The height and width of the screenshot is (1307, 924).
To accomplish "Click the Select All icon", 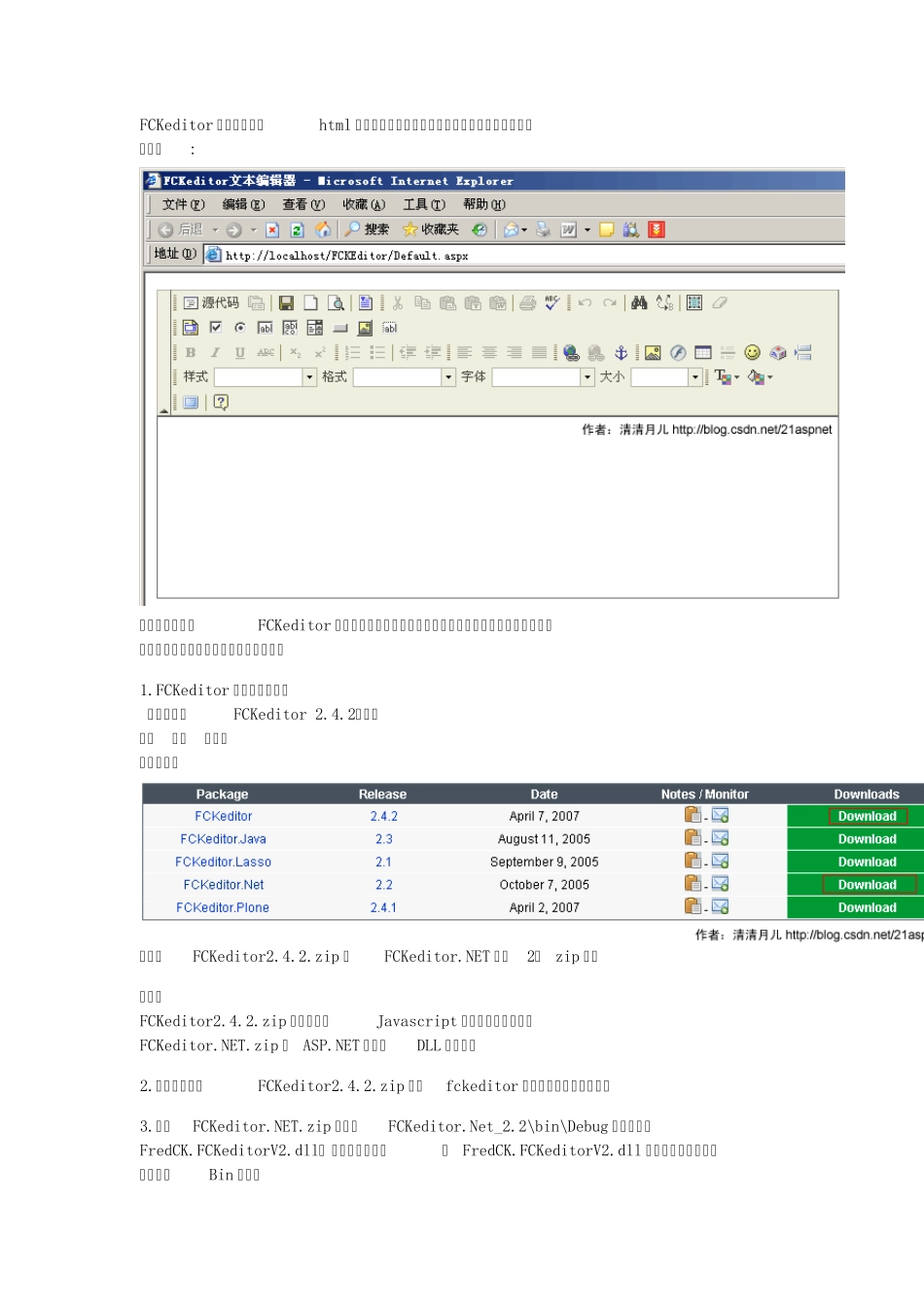I will point(694,303).
